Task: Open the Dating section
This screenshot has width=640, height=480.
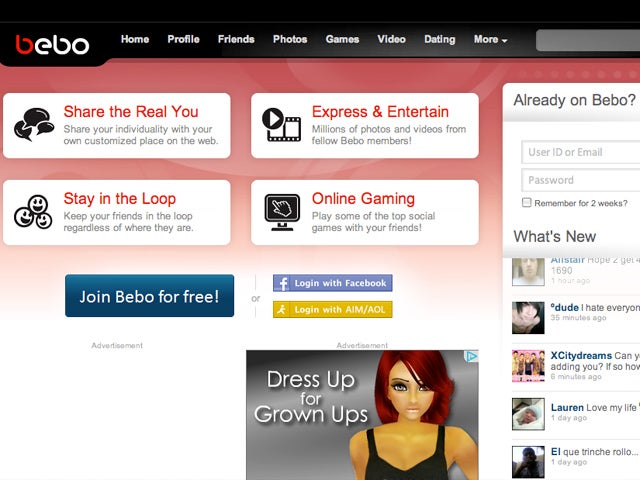Action: tap(439, 39)
